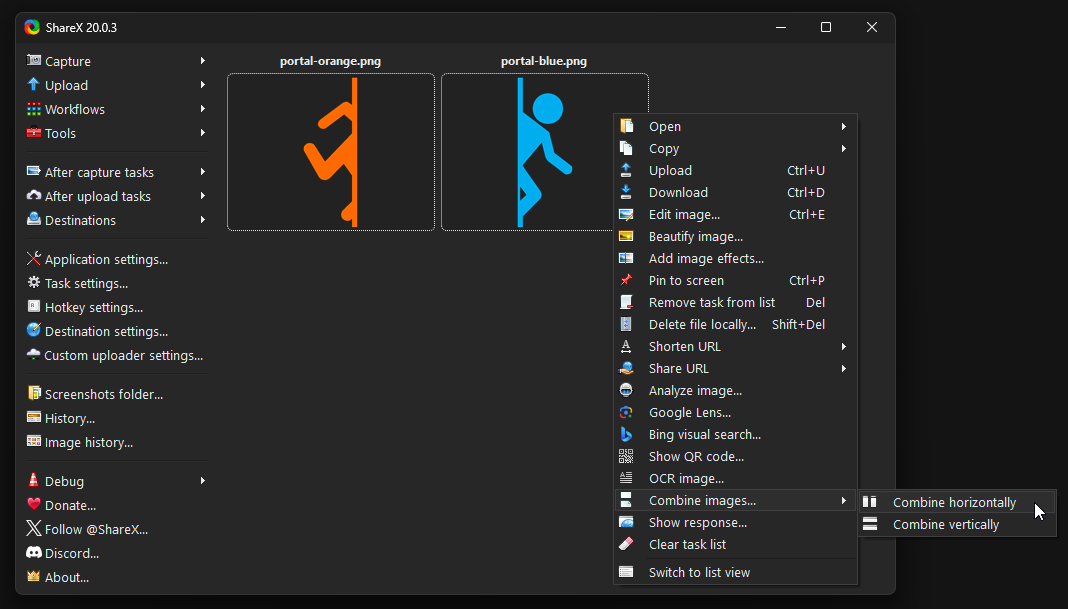Click the Screenshots folder icon
The width and height of the screenshot is (1068, 609).
tap(33, 394)
